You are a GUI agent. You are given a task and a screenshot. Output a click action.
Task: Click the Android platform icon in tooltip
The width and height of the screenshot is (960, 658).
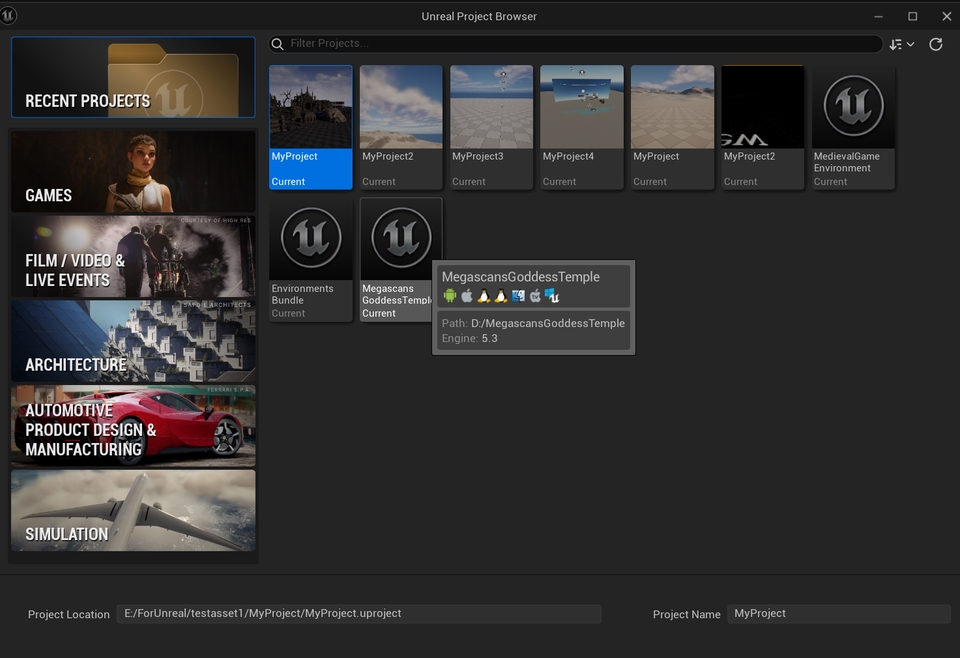[x=450, y=296]
